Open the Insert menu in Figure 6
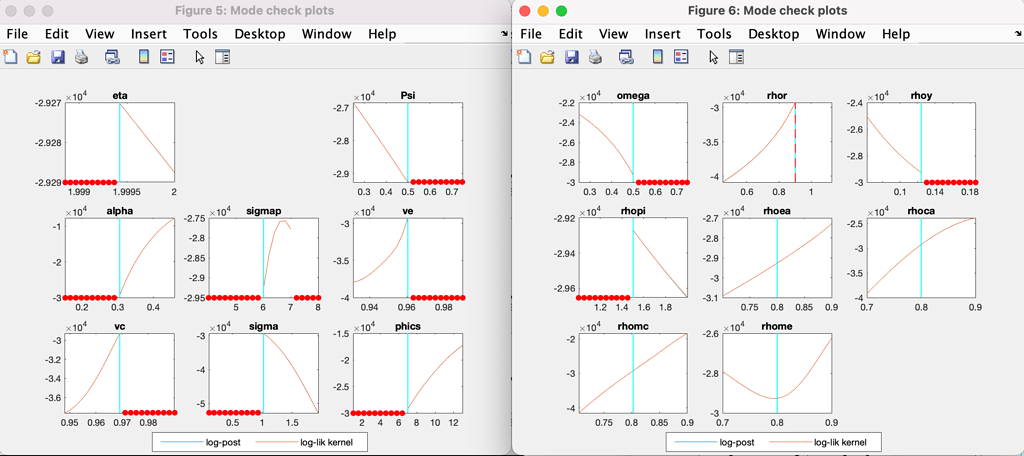This screenshot has height=456, width=1024. click(x=662, y=34)
